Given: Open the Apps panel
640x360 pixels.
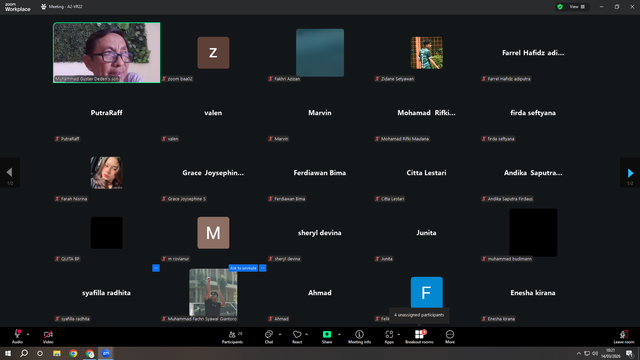Looking at the screenshot, I should [x=389, y=336].
